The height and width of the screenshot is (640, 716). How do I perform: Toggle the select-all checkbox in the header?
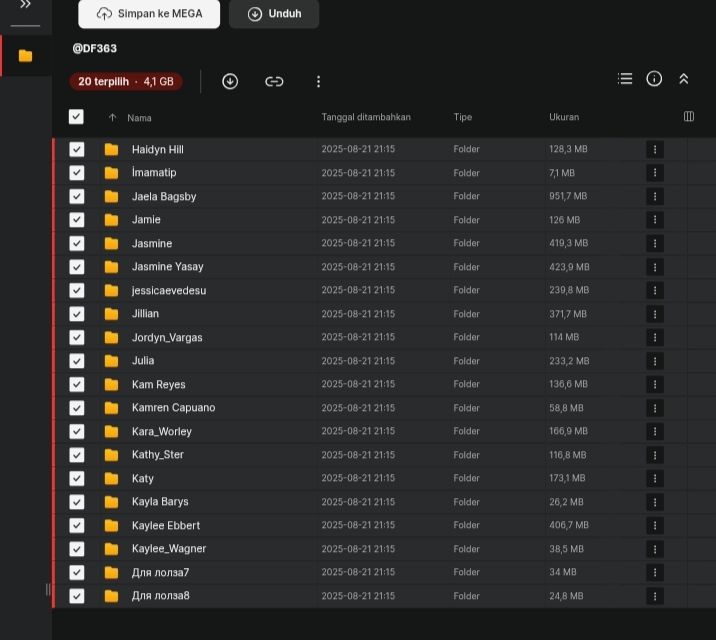click(76, 117)
